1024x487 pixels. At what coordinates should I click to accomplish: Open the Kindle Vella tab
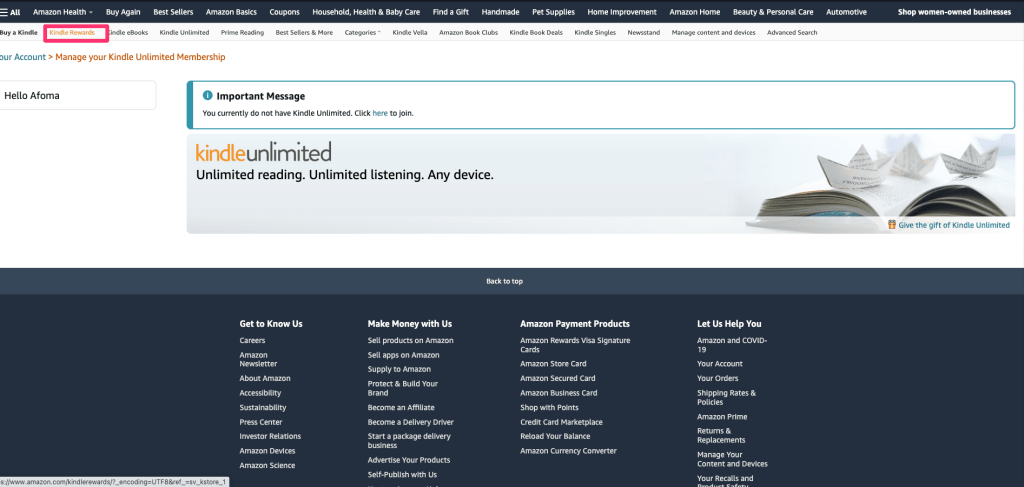(x=409, y=33)
